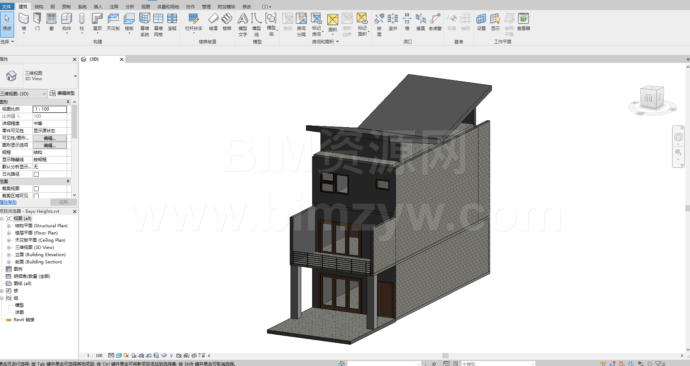
Task: Open the File (文件) menu
Action: tap(7, 7)
